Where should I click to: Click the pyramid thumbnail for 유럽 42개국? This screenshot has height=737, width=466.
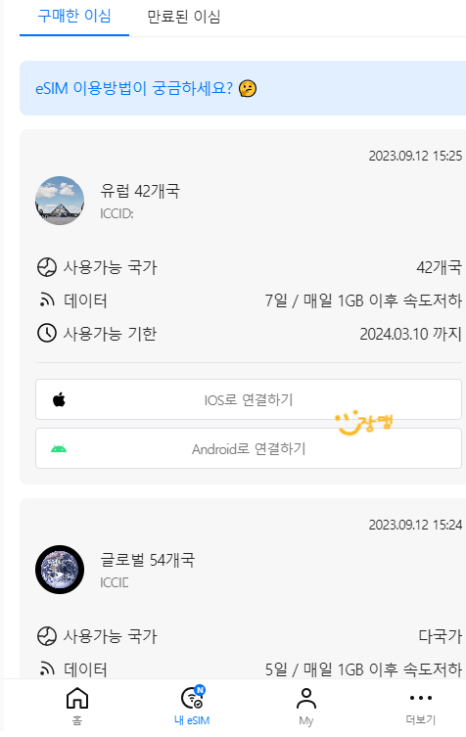[x=60, y=201]
